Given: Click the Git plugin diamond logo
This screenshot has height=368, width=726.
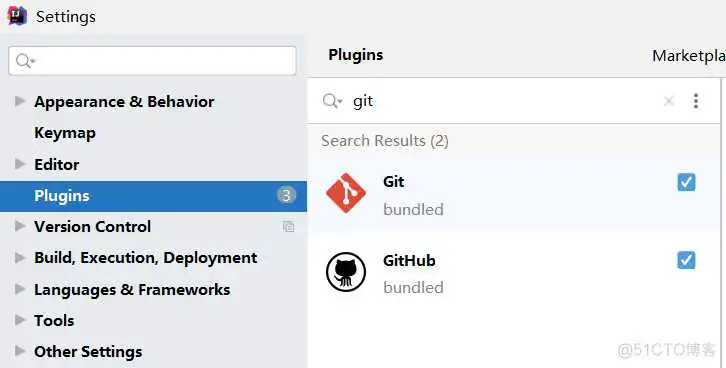Looking at the screenshot, I should (x=346, y=193).
